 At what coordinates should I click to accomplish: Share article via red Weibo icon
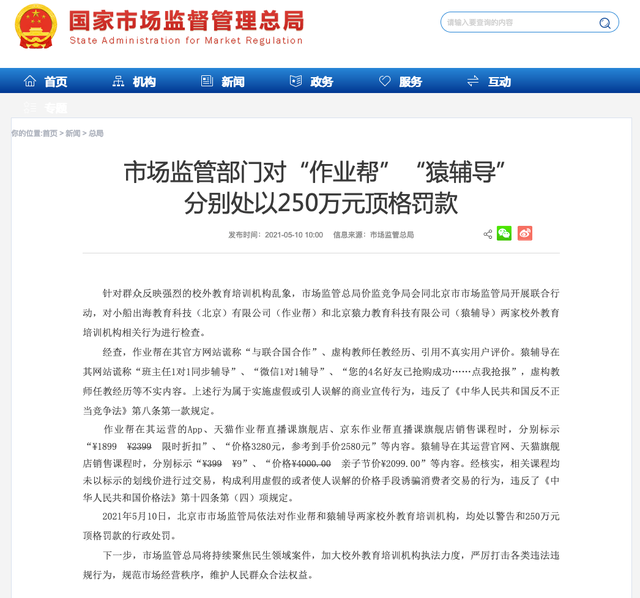point(525,233)
